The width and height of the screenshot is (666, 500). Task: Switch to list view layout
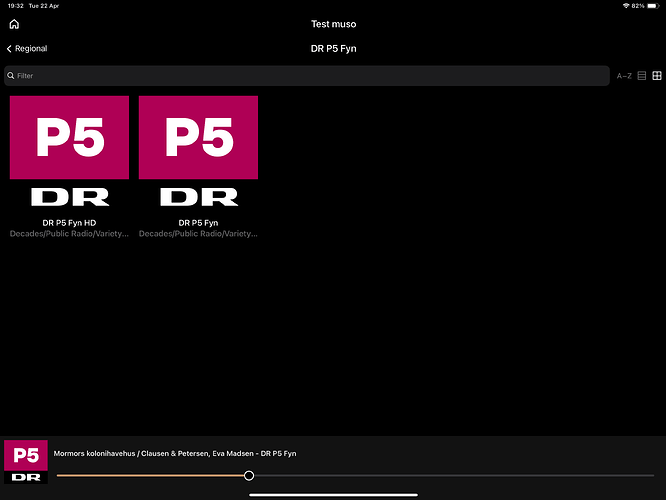click(x=642, y=76)
